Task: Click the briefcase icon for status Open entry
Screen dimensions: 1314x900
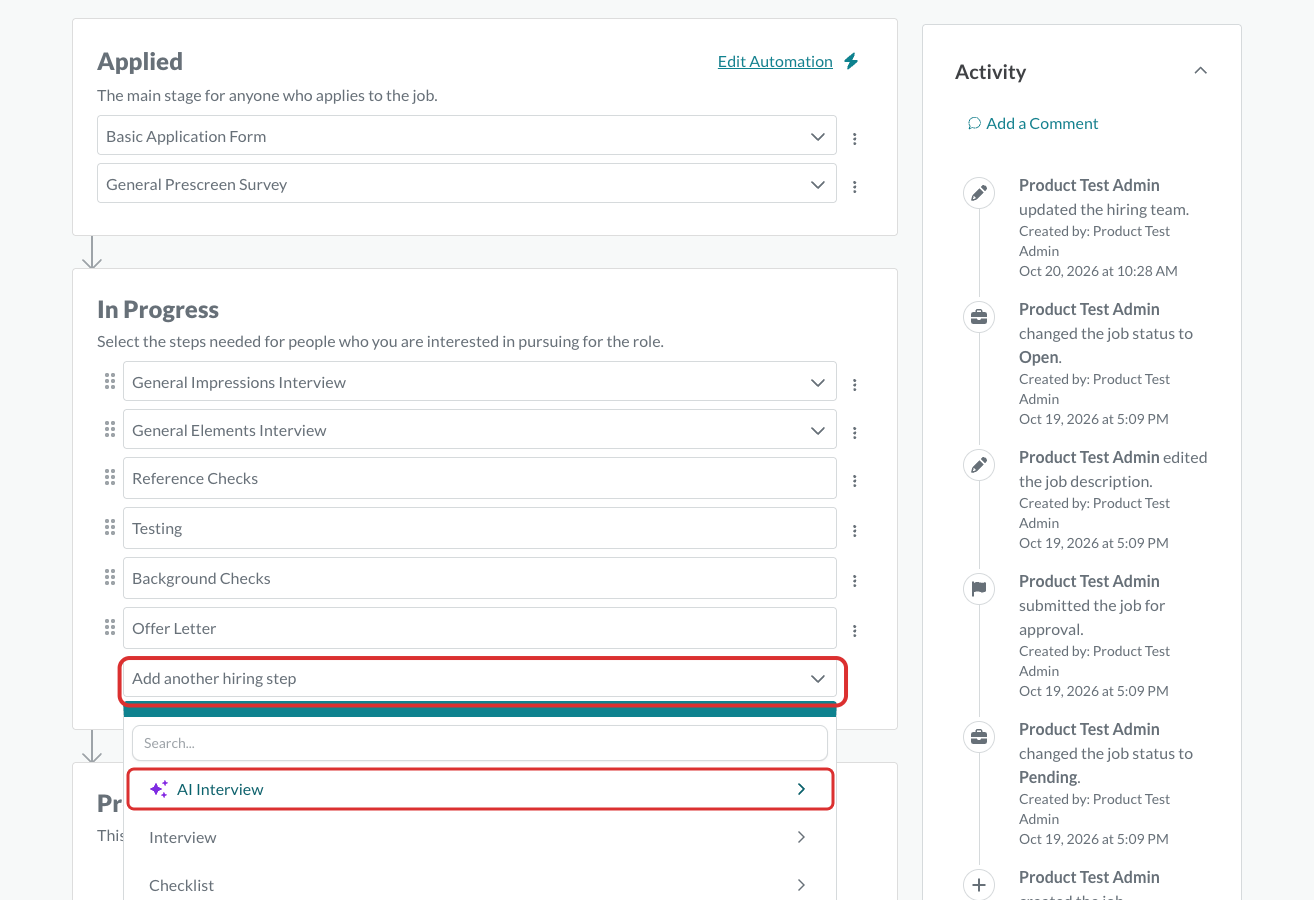Action: point(979,317)
